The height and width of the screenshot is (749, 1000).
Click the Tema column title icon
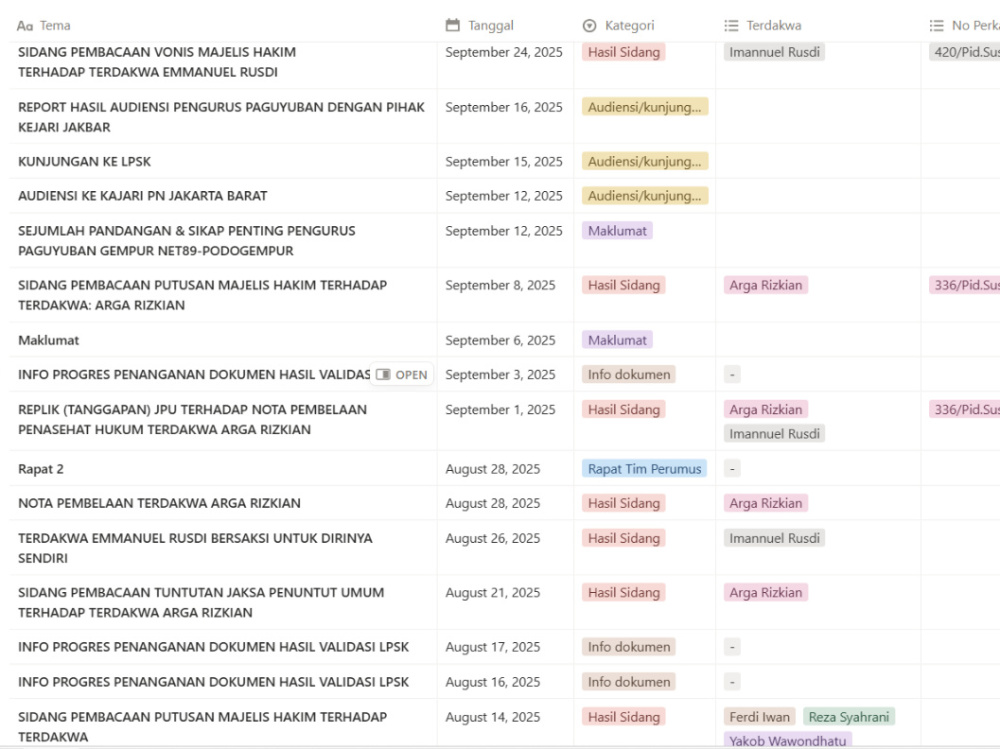coord(25,26)
